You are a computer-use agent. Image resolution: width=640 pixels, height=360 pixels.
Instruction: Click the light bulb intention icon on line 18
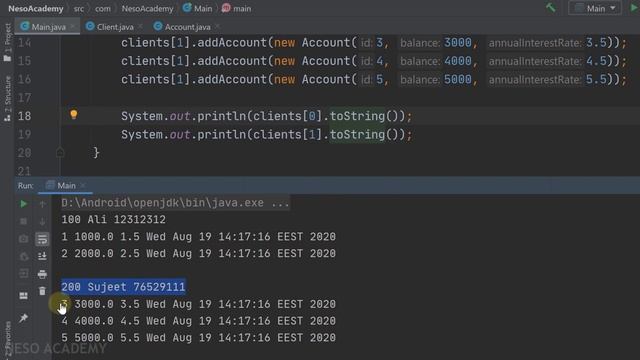pyautogui.click(x=73, y=115)
